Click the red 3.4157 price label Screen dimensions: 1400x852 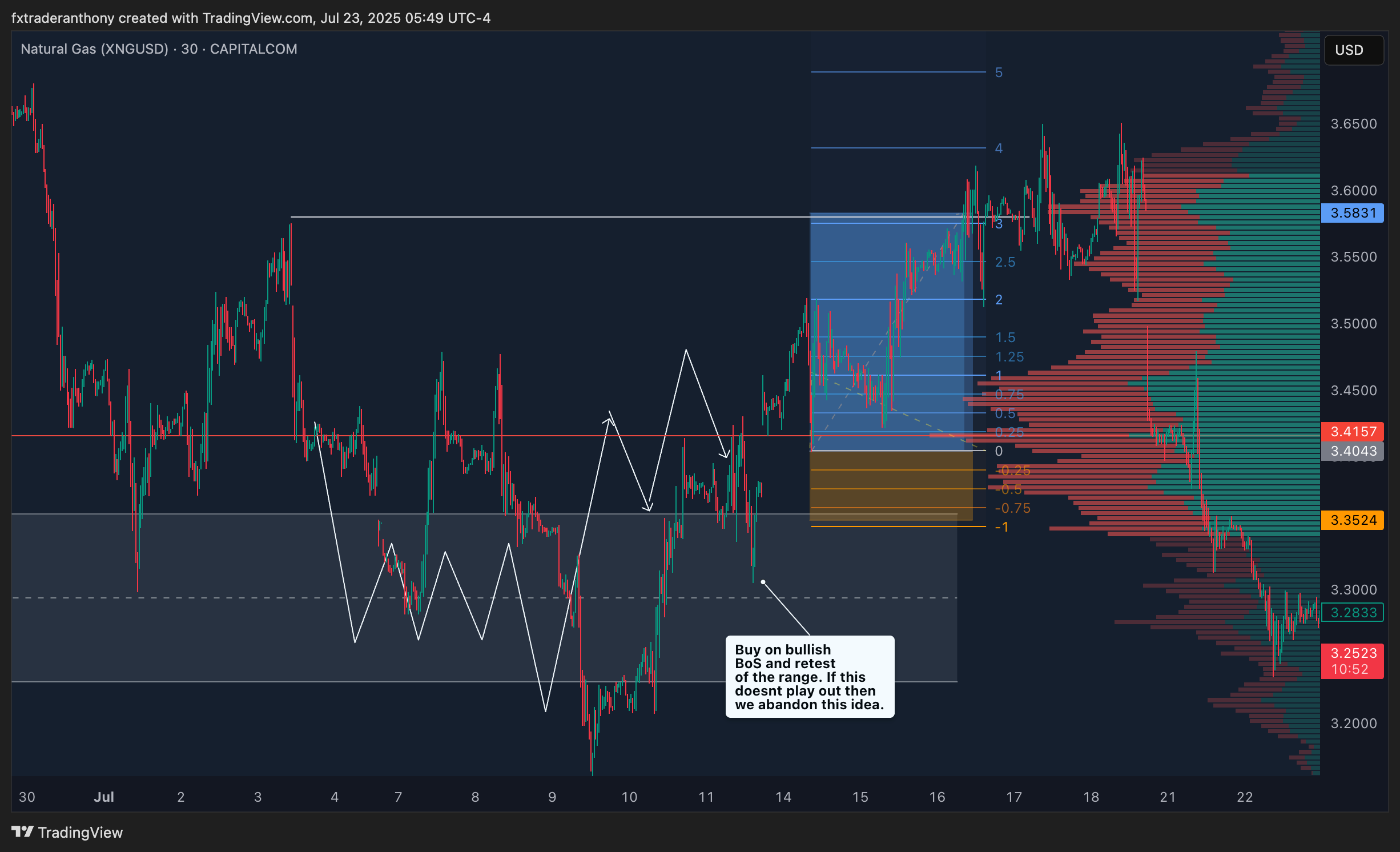click(x=1352, y=432)
